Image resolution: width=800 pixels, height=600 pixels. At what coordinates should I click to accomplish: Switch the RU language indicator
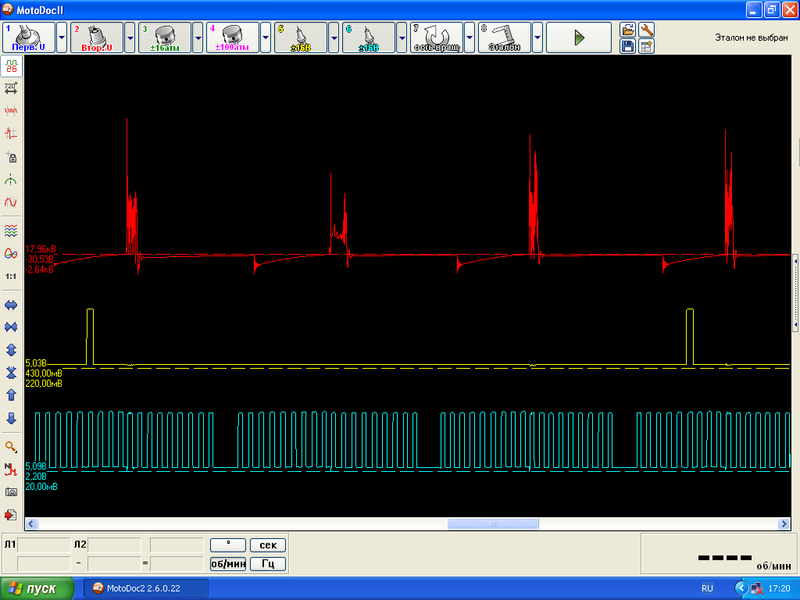coord(707,588)
